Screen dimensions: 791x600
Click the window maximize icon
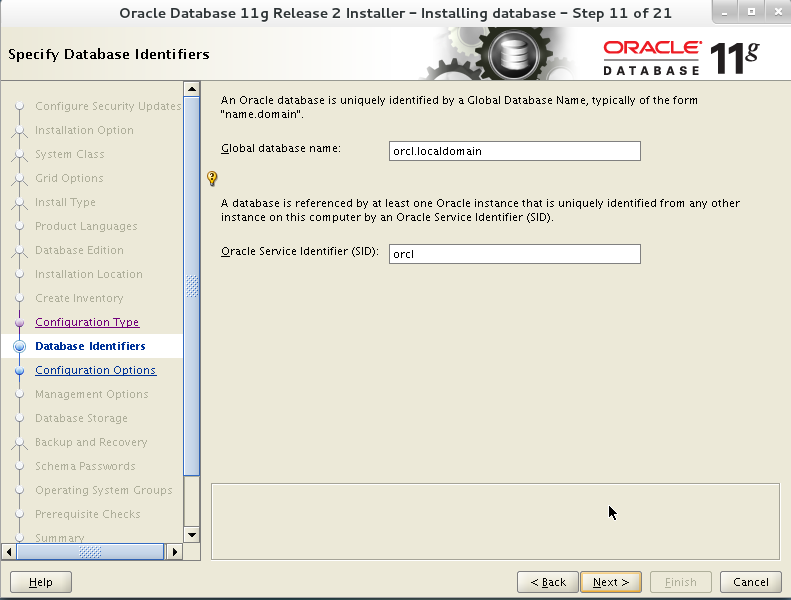(751, 12)
